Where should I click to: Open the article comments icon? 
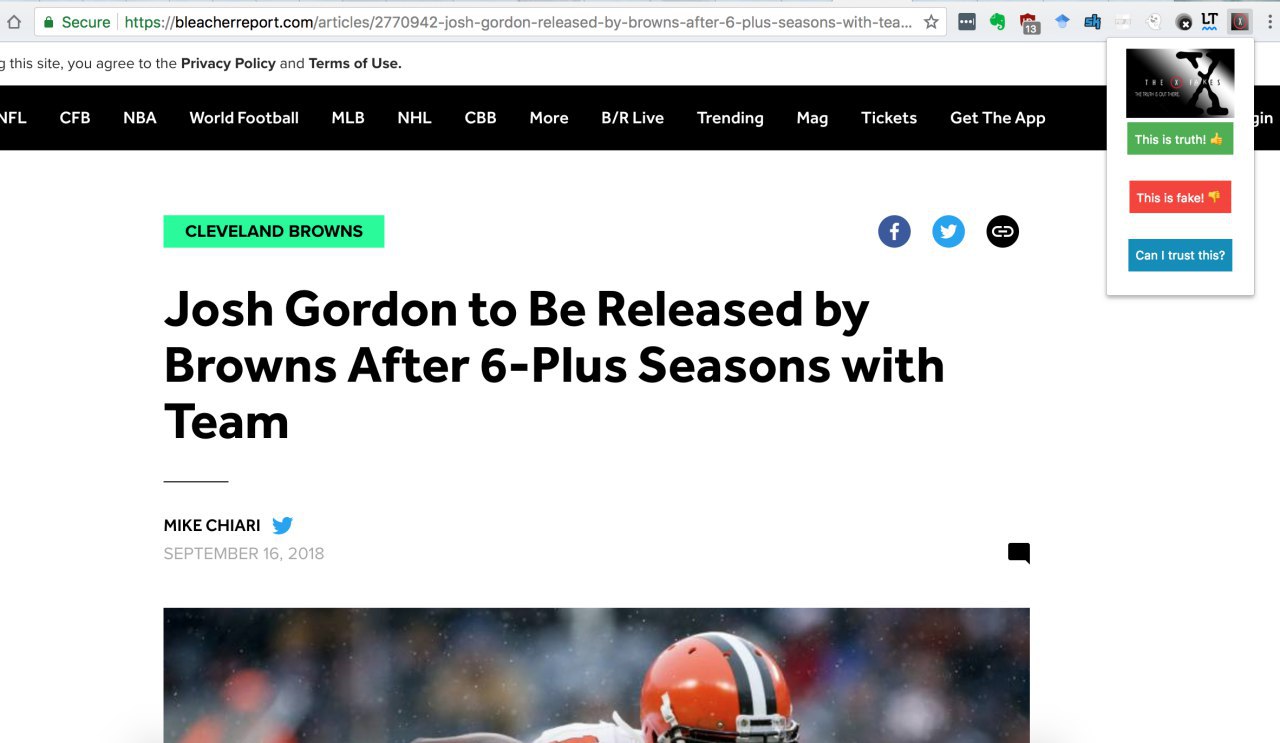[x=1019, y=553]
